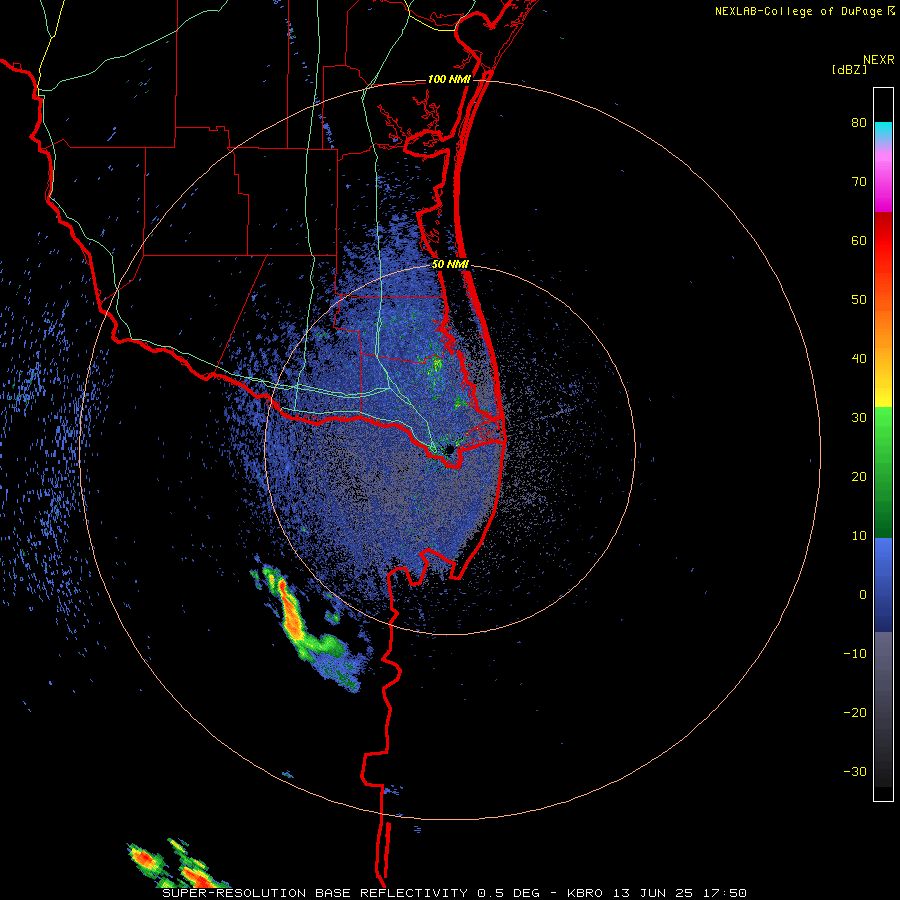Viewport: 900px width, 900px height.
Task: Click the 30 dBZ value on color scale
Action: (859, 417)
